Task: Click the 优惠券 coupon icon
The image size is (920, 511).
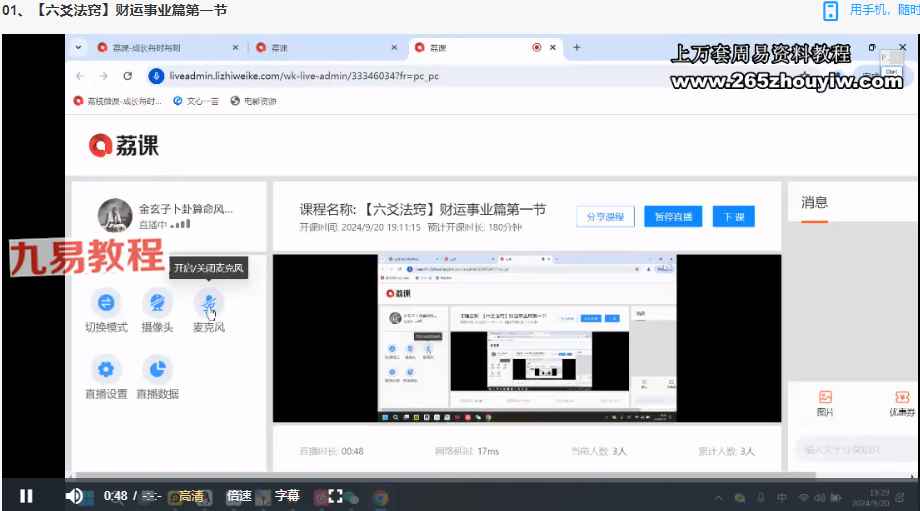Action: 902,398
